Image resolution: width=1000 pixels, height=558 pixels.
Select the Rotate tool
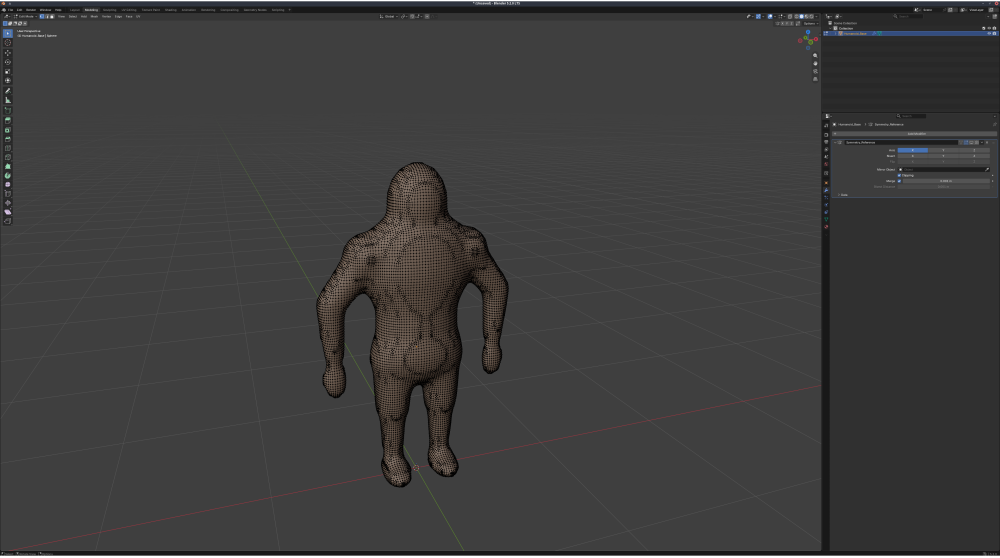tap(8, 62)
